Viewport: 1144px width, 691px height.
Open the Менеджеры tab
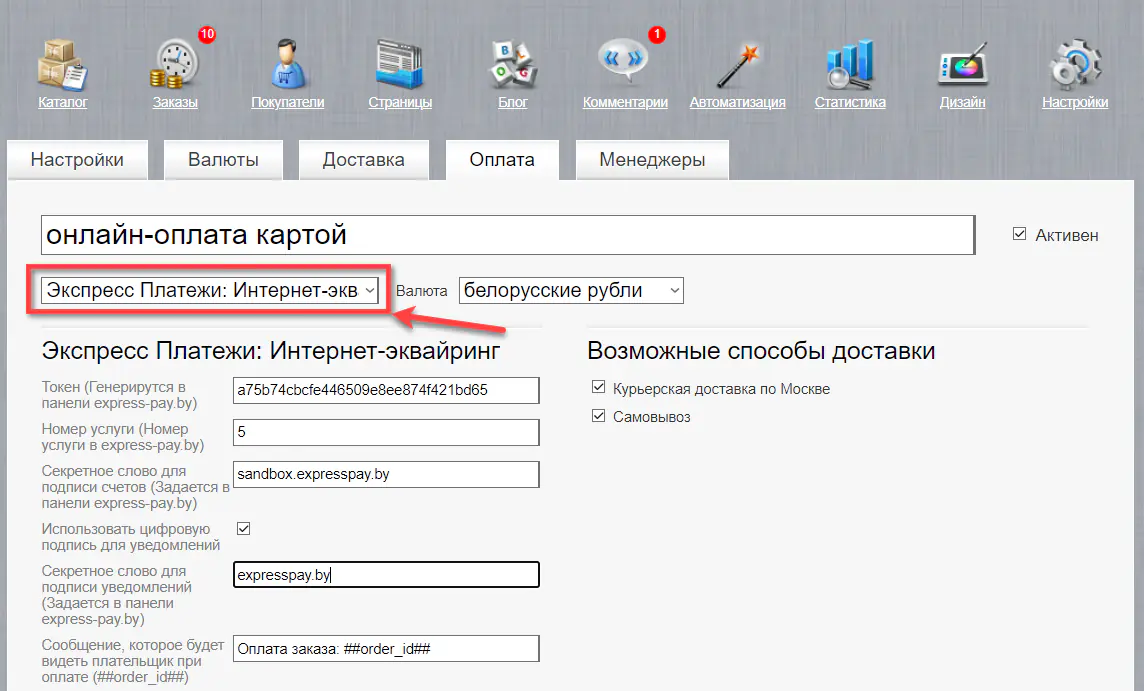[x=652, y=159]
